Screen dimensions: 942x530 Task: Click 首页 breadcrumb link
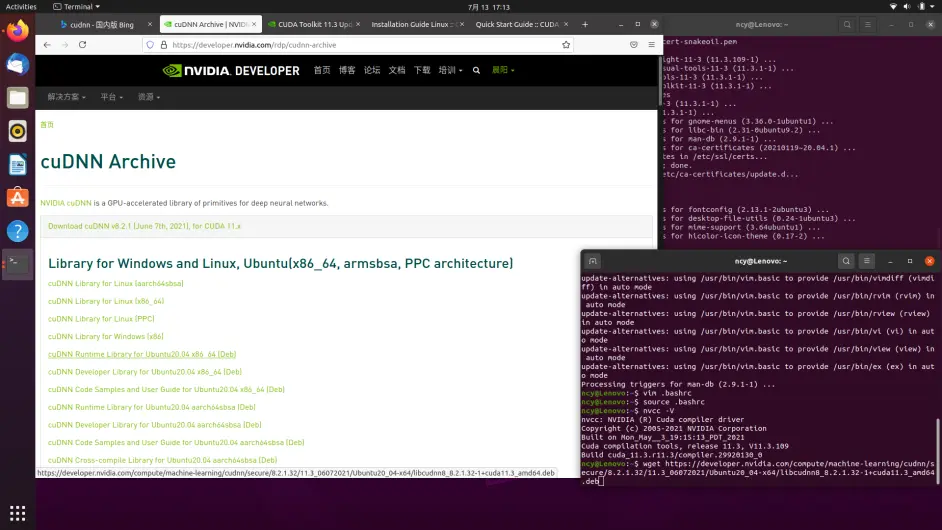coord(47,125)
